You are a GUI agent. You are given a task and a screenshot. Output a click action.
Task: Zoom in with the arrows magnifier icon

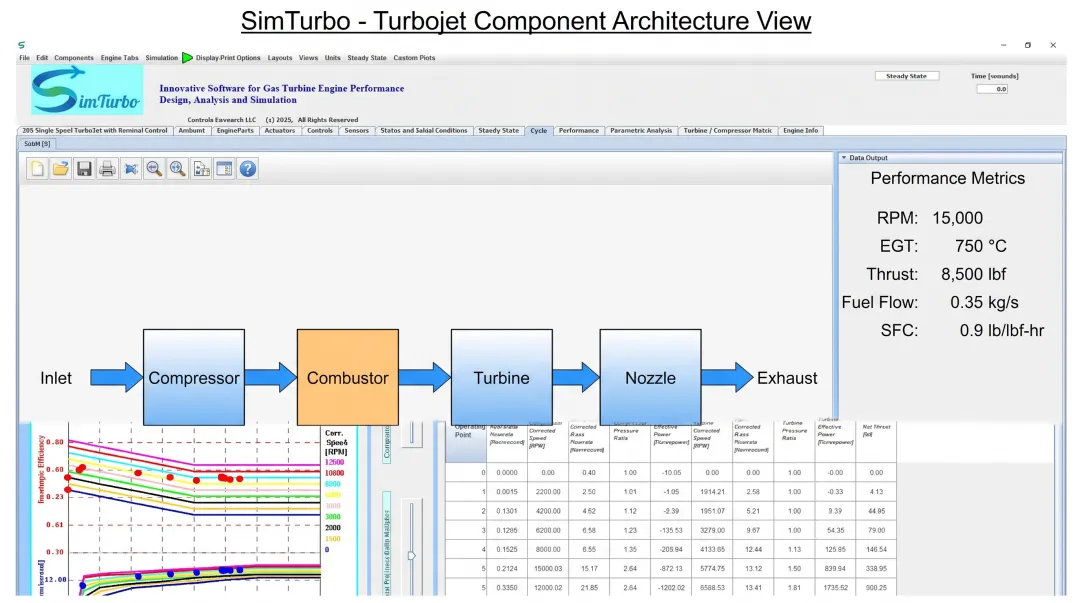[178, 169]
